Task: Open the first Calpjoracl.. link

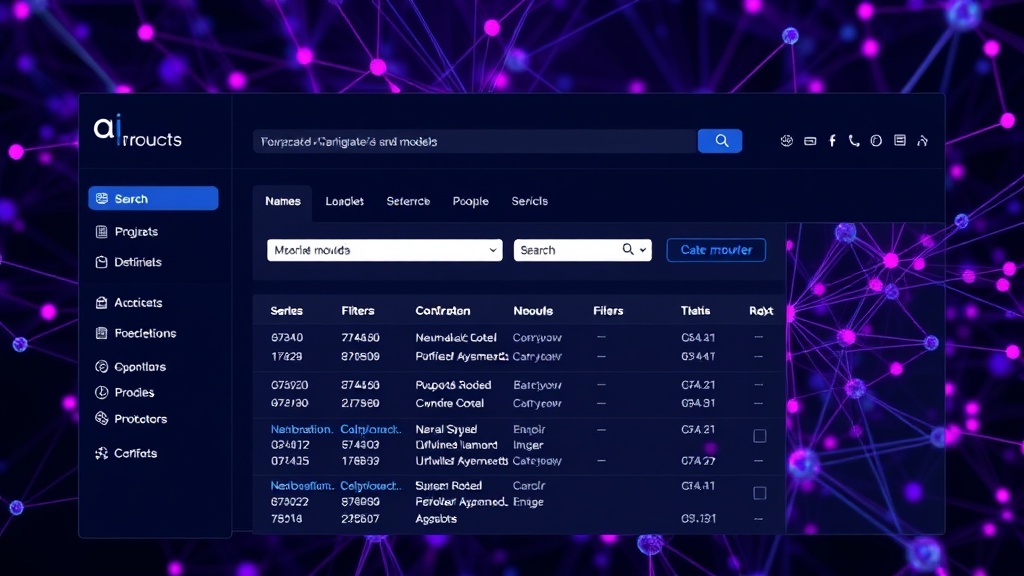Action: click(x=371, y=429)
